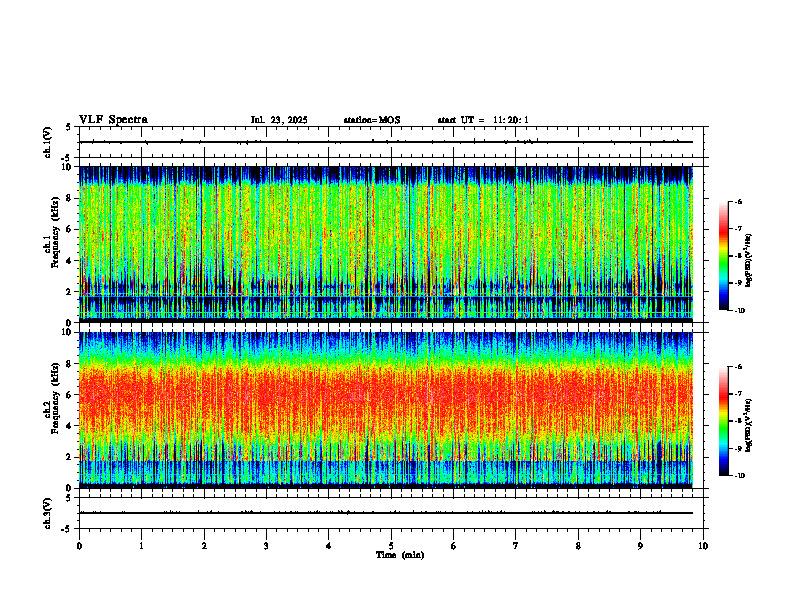This screenshot has height=612, width=792.
Task: Click the ch.1 voltage waveform trace
Action: (386, 142)
